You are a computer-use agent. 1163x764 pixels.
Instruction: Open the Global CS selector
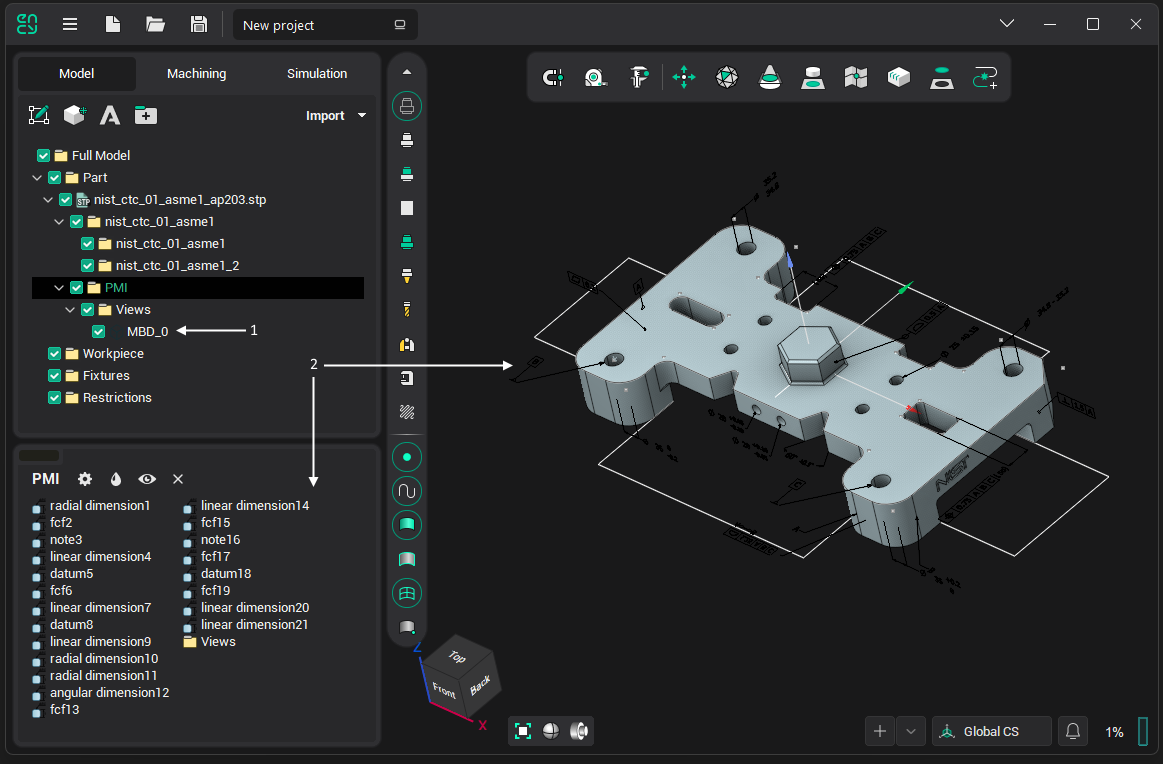coord(990,731)
